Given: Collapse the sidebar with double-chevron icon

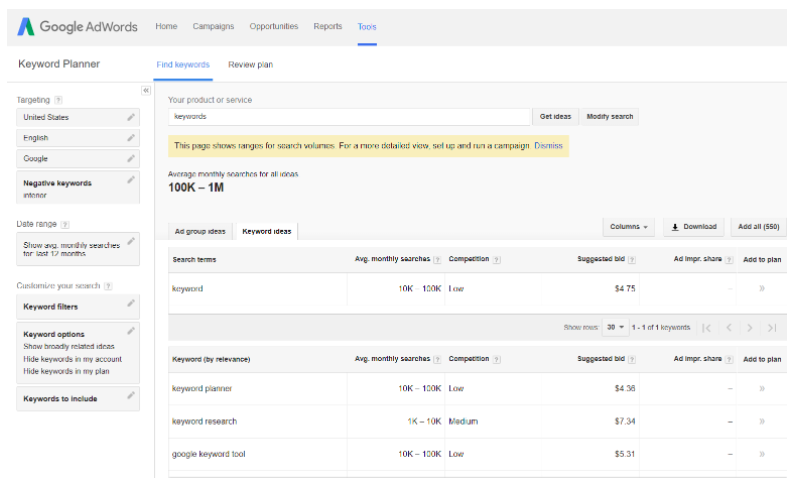Looking at the screenshot, I should 146,91.
